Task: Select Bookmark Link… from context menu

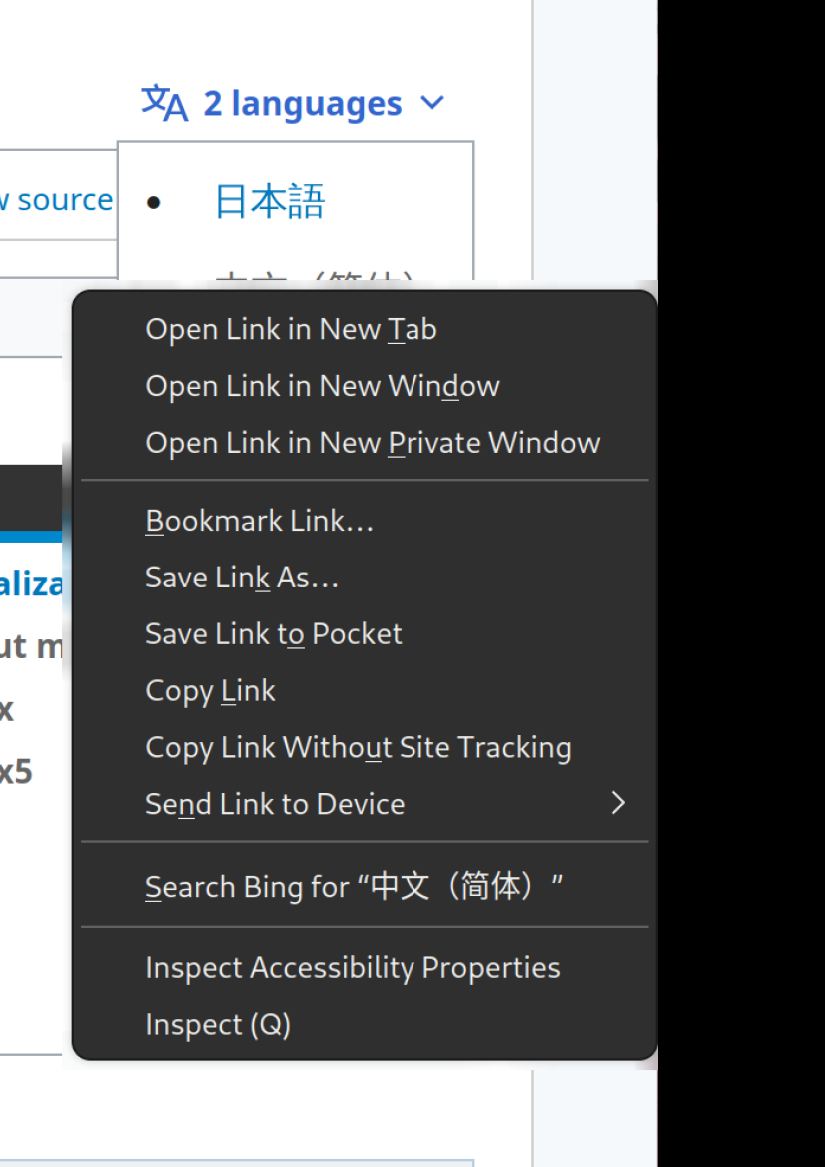Action: coord(259,521)
